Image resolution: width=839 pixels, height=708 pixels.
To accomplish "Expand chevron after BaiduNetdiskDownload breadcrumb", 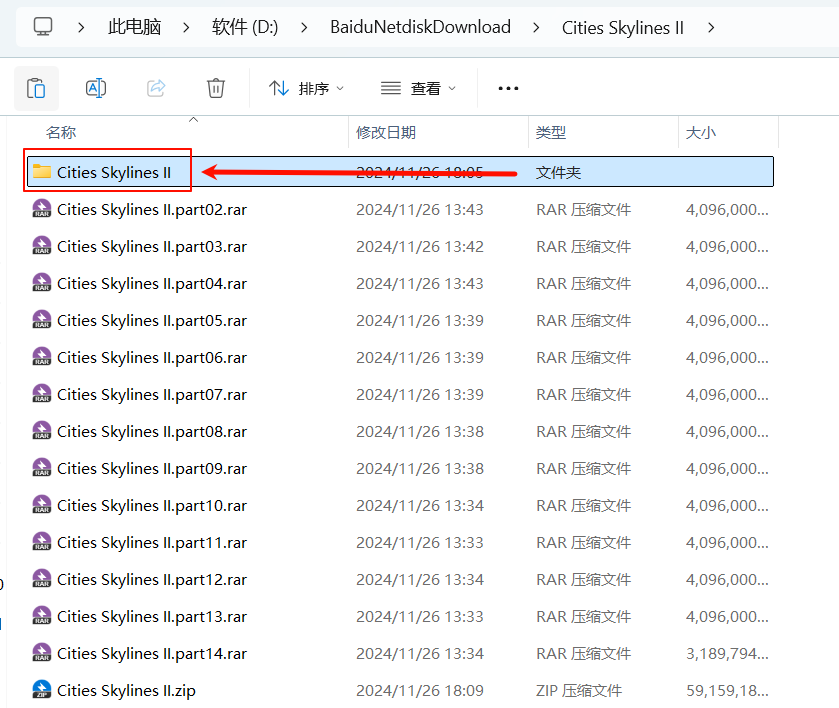I will tap(536, 27).
